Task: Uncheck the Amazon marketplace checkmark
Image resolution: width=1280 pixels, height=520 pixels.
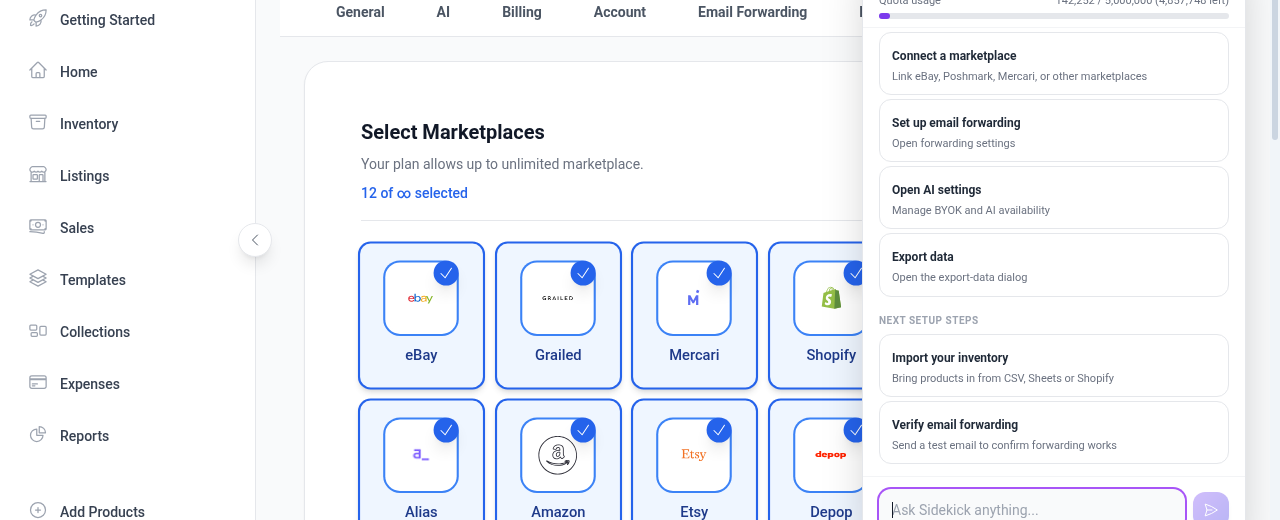Action: pyautogui.click(x=583, y=430)
